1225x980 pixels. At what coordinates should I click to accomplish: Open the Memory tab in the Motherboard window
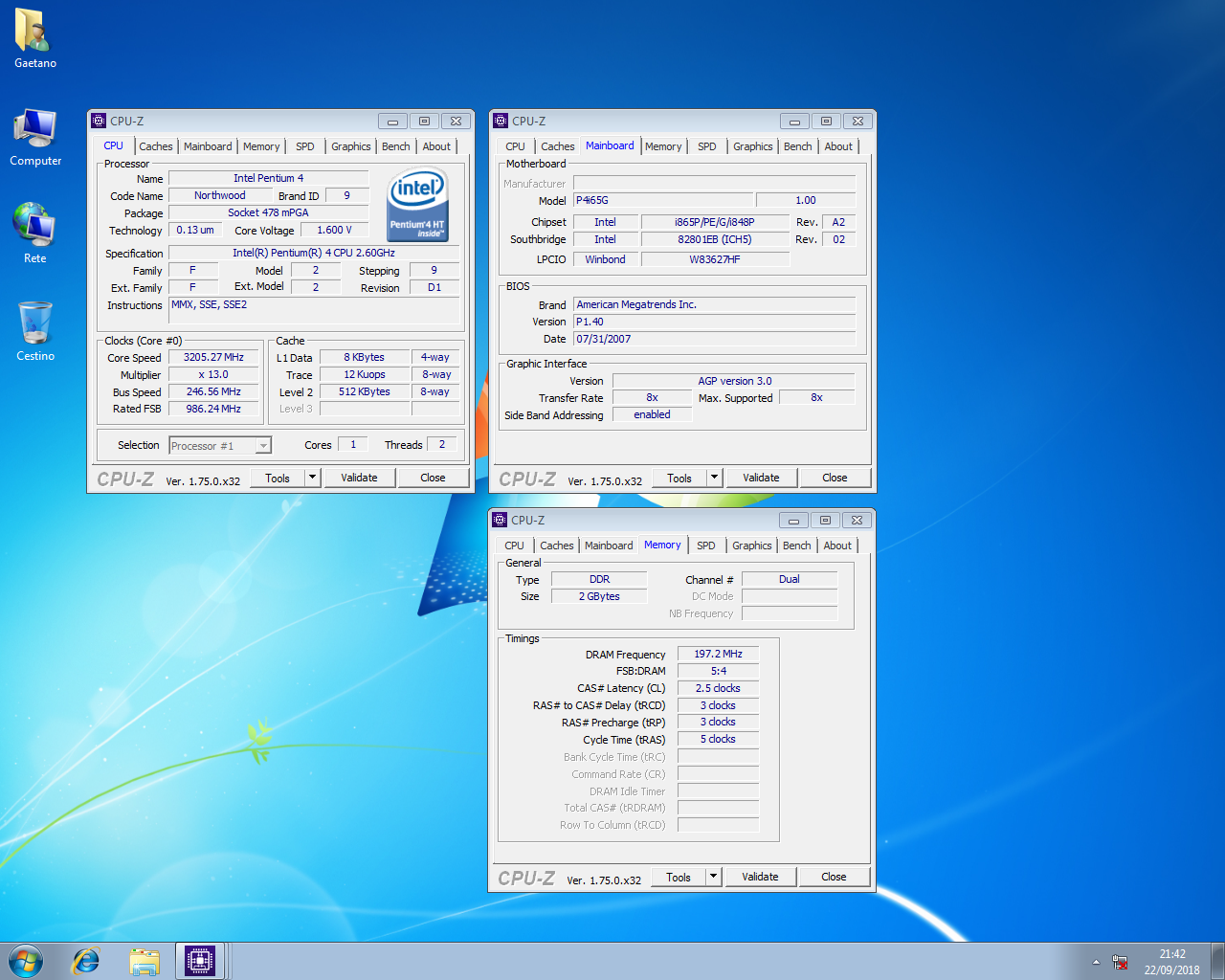[663, 146]
